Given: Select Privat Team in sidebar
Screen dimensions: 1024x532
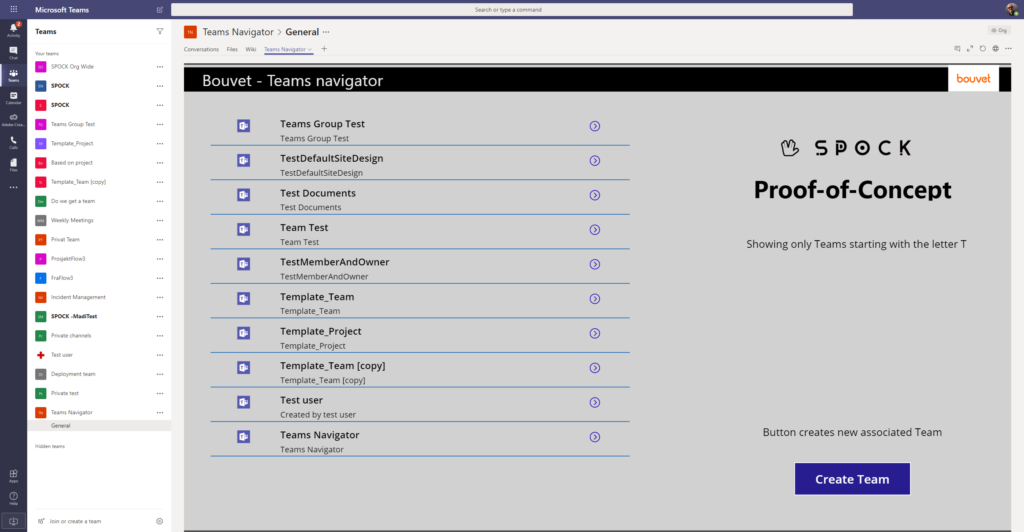Looking at the screenshot, I should tap(65, 240).
